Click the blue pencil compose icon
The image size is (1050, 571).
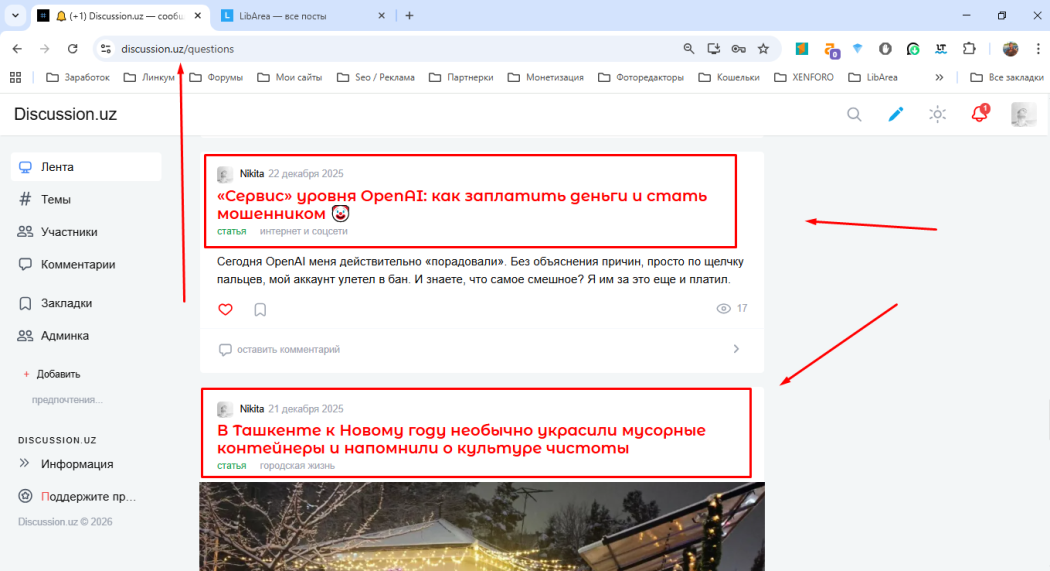click(x=895, y=114)
